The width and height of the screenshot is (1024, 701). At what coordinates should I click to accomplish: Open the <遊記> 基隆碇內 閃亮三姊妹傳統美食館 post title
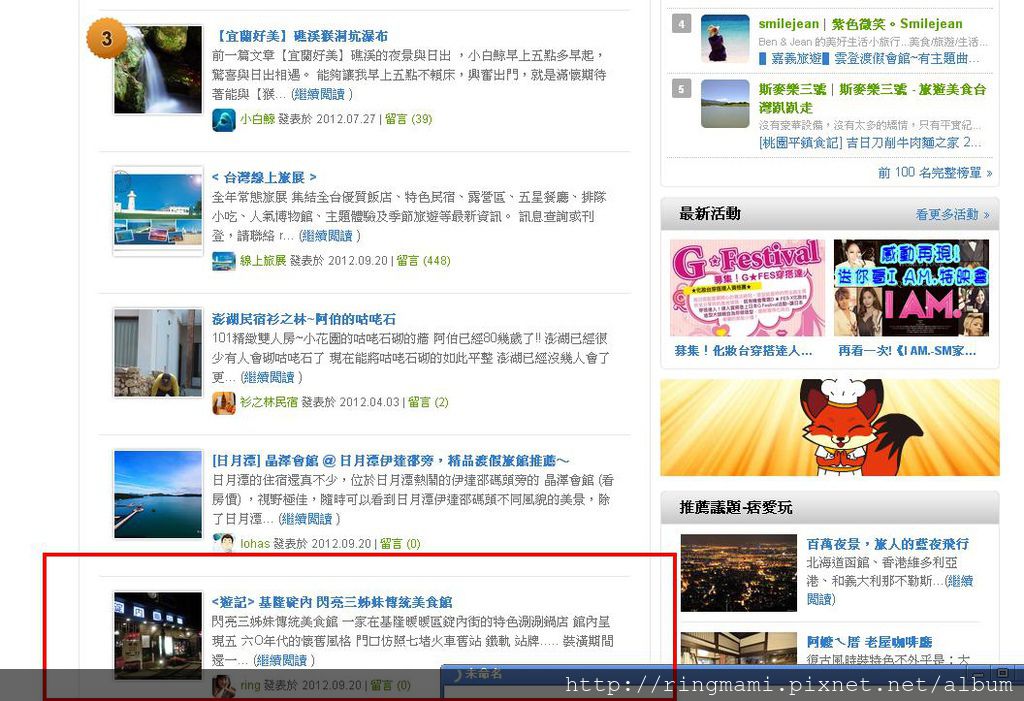332,602
